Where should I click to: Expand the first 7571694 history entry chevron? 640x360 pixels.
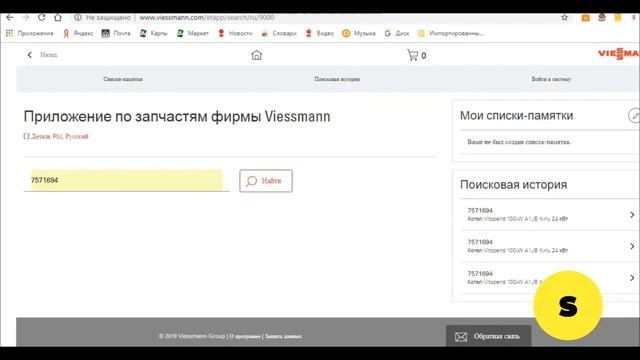[632, 215]
